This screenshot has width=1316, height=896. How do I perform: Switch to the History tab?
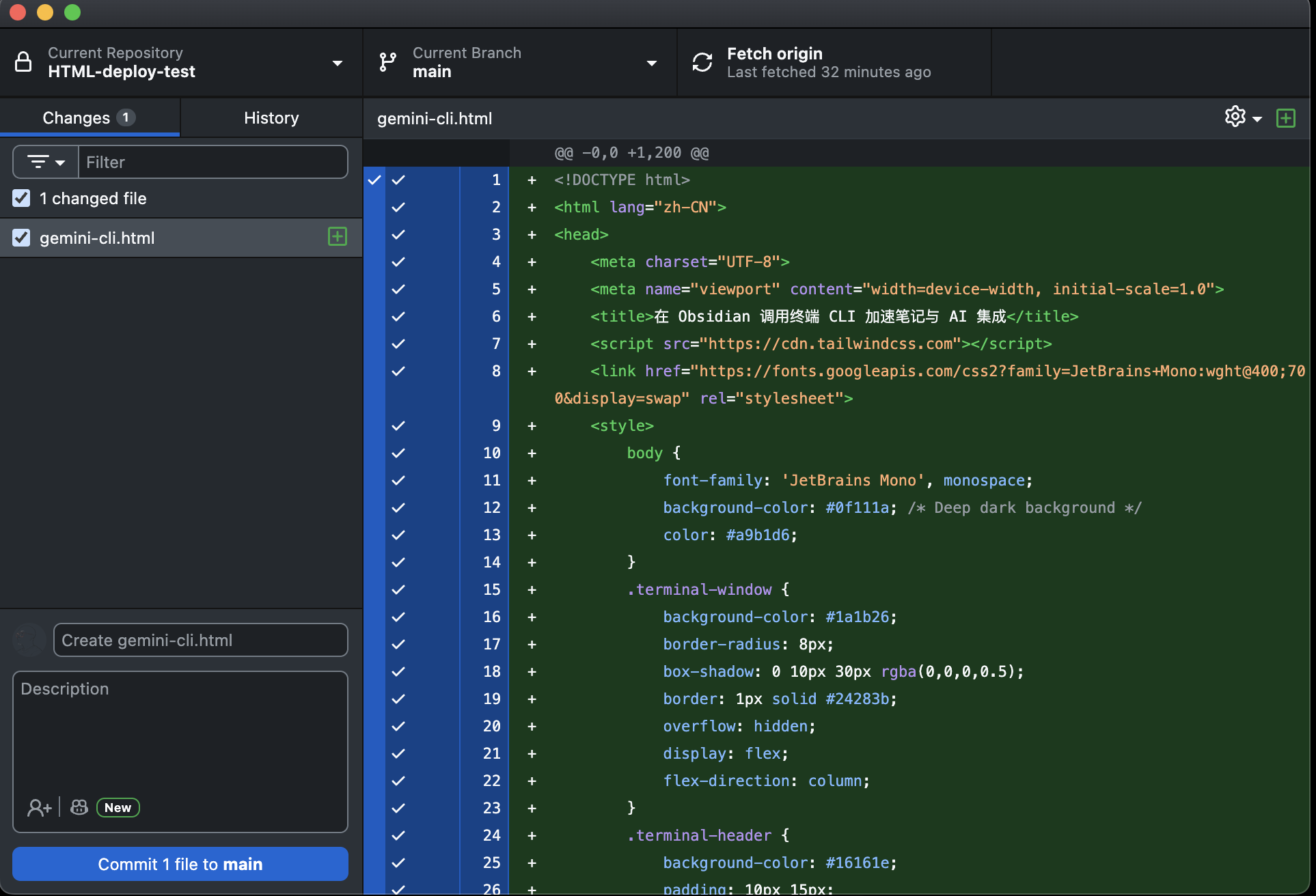271,117
